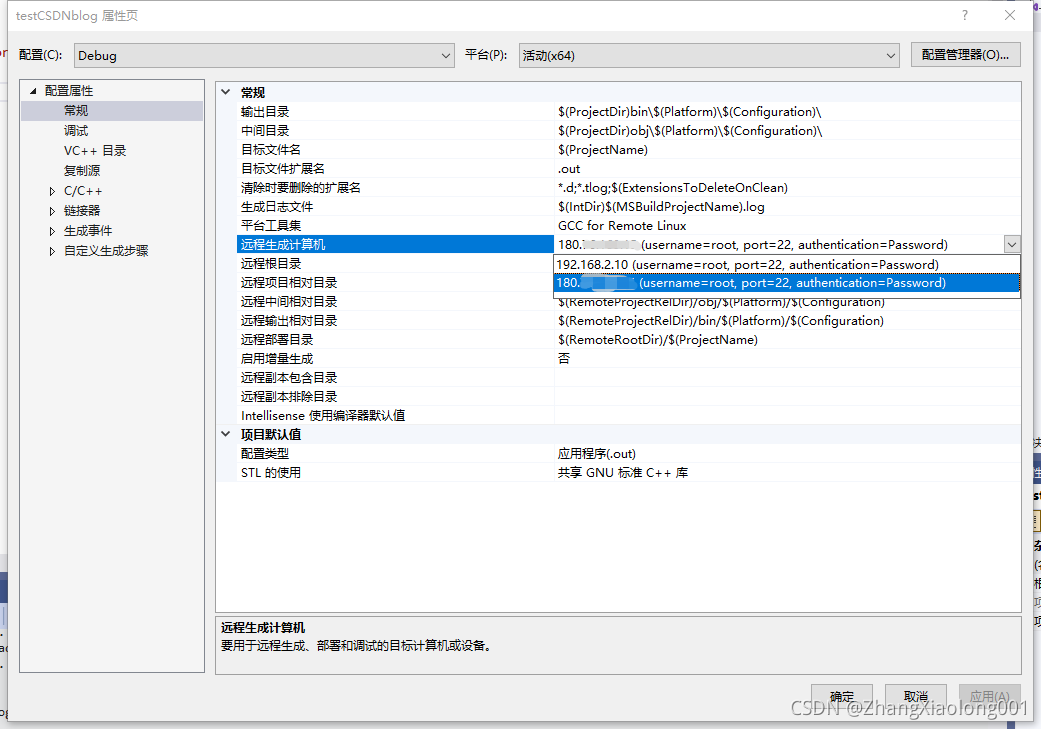This screenshot has height=729, width=1041.
Task: Click the help question mark button
Action: coord(965,15)
